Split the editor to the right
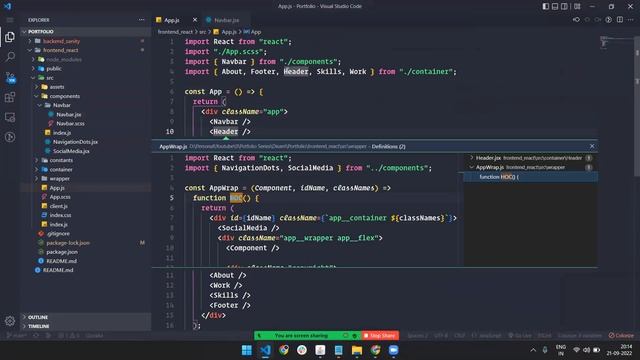Image resolution: width=640 pixels, height=360 pixels. pyautogui.click(x=620, y=20)
